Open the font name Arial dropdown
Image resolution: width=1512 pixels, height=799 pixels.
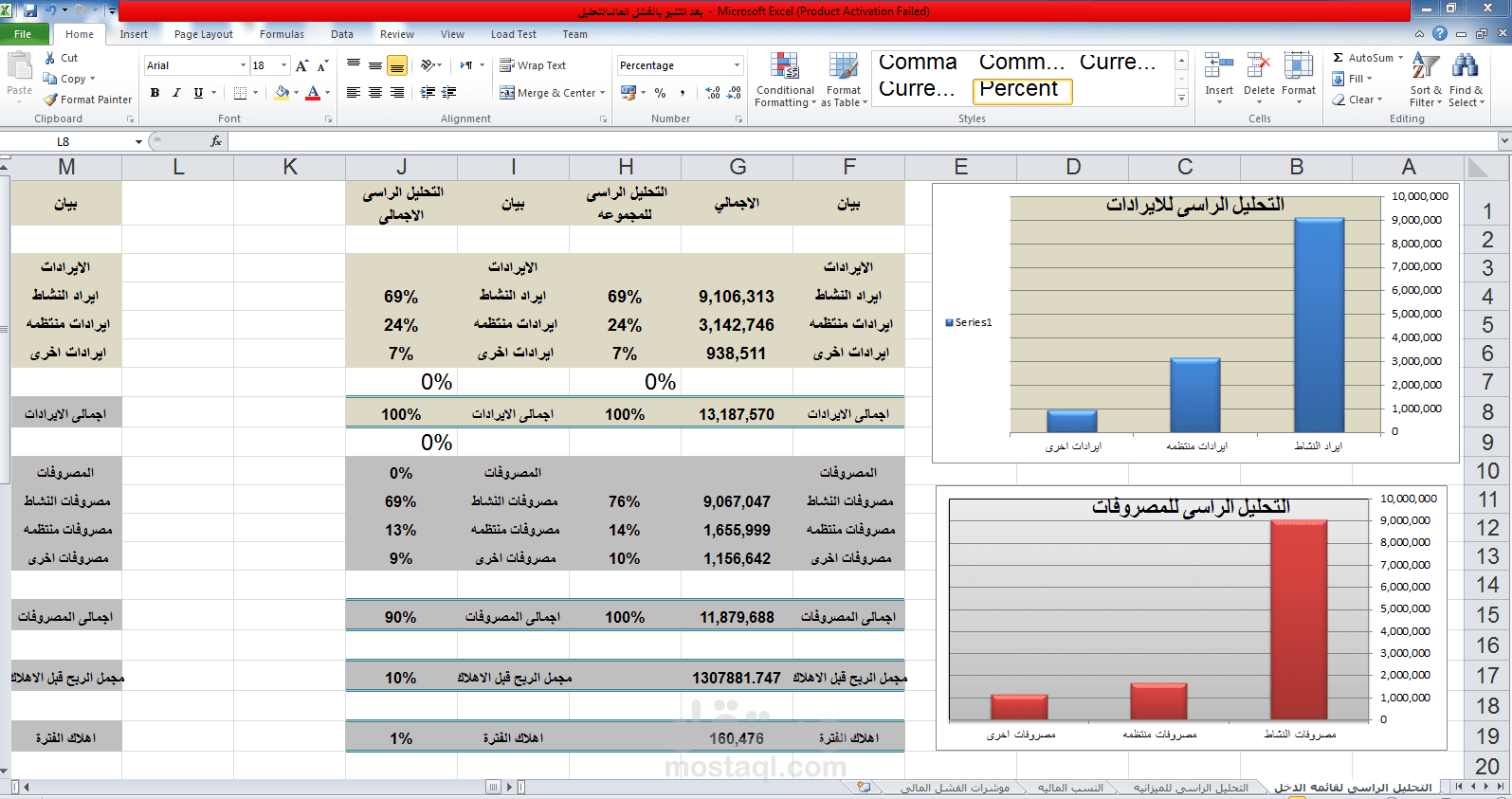[x=244, y=65]
